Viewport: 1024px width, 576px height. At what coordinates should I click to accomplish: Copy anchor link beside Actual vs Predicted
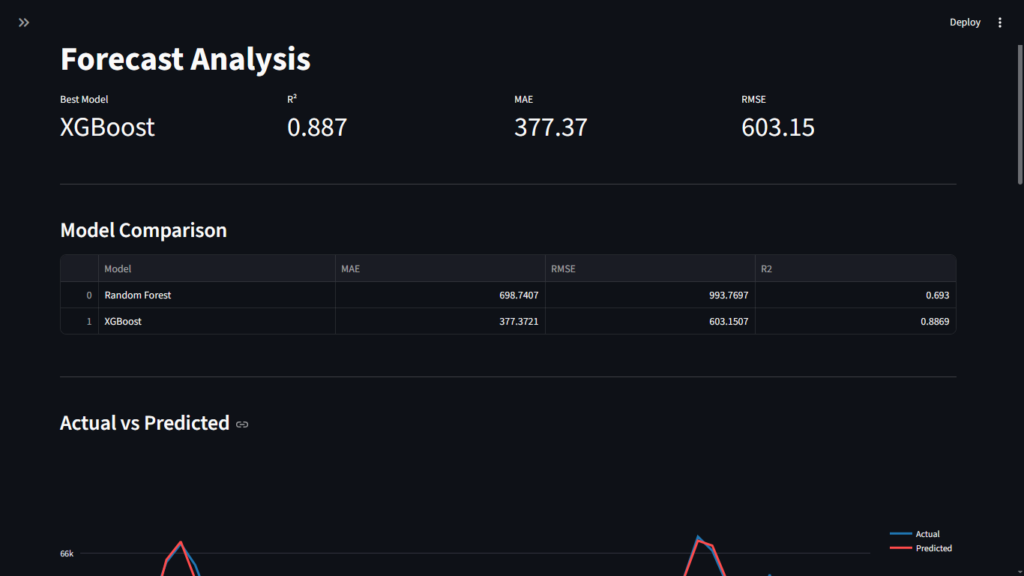[x=242, y=424]
